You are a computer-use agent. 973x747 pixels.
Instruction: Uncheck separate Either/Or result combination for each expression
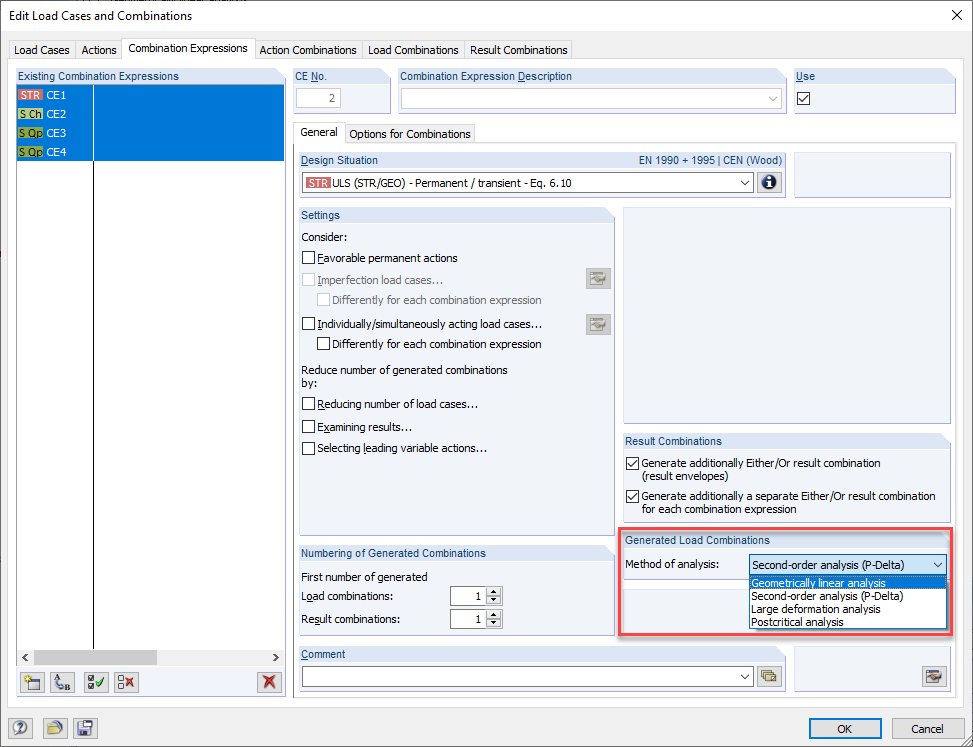point(632,496)
